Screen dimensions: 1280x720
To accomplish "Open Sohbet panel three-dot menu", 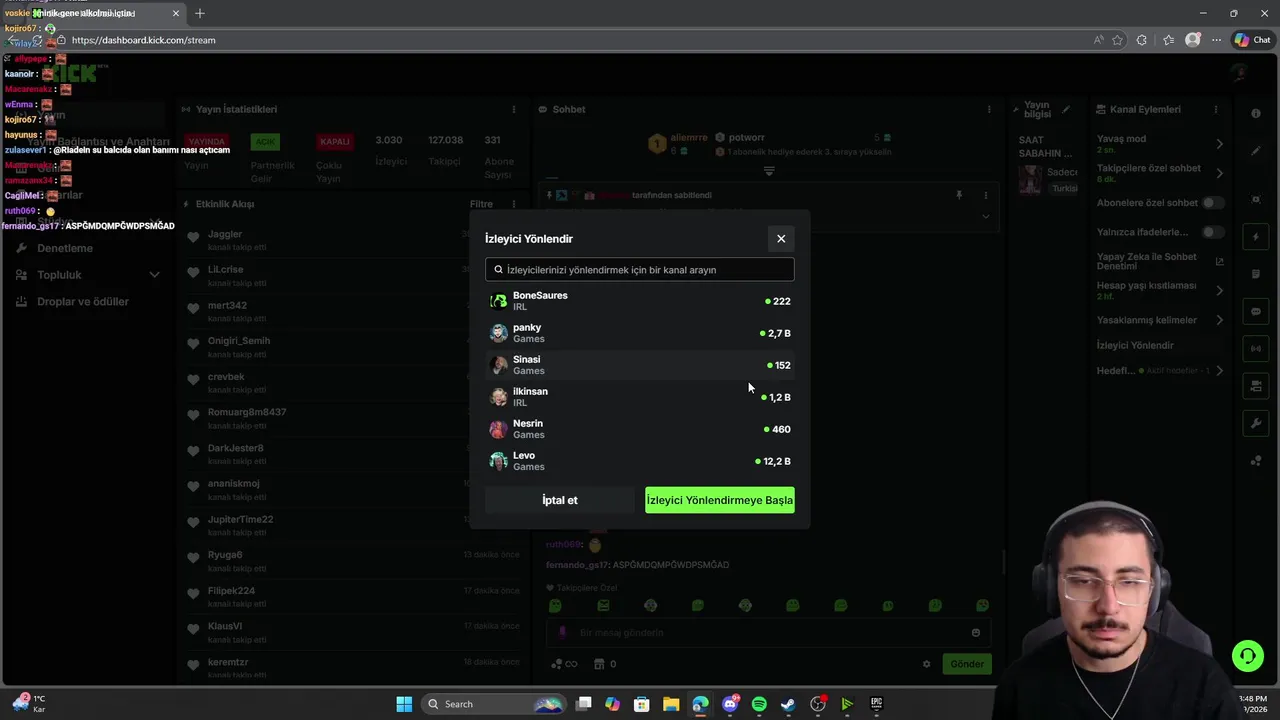I will 989,109.
